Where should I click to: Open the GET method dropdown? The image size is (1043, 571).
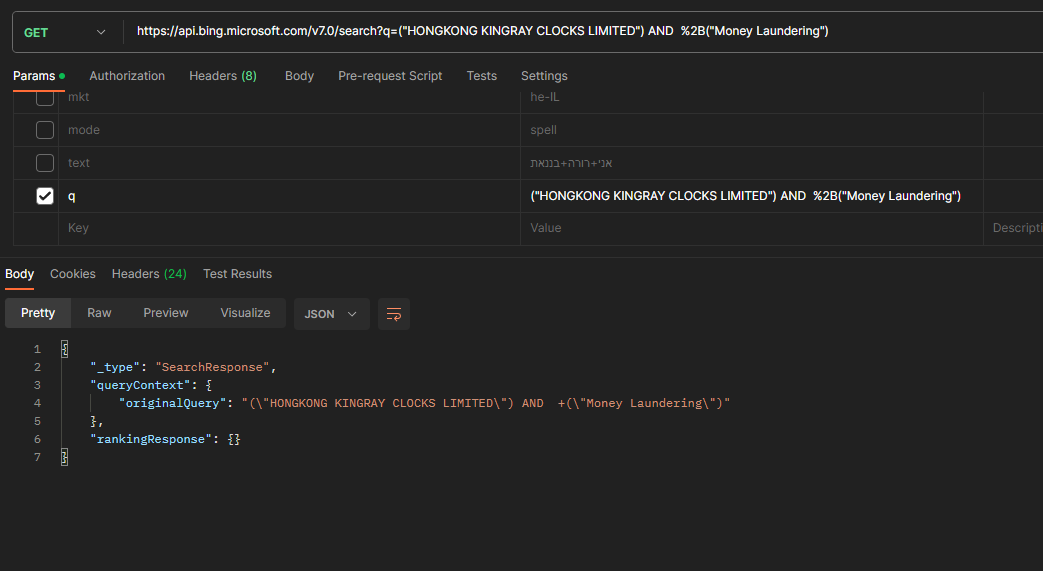65,32
